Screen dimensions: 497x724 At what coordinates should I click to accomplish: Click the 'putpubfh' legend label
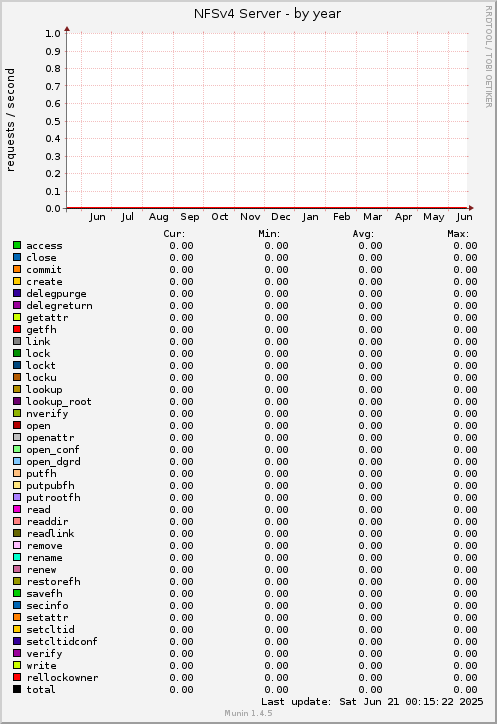[x=50, y=486]
